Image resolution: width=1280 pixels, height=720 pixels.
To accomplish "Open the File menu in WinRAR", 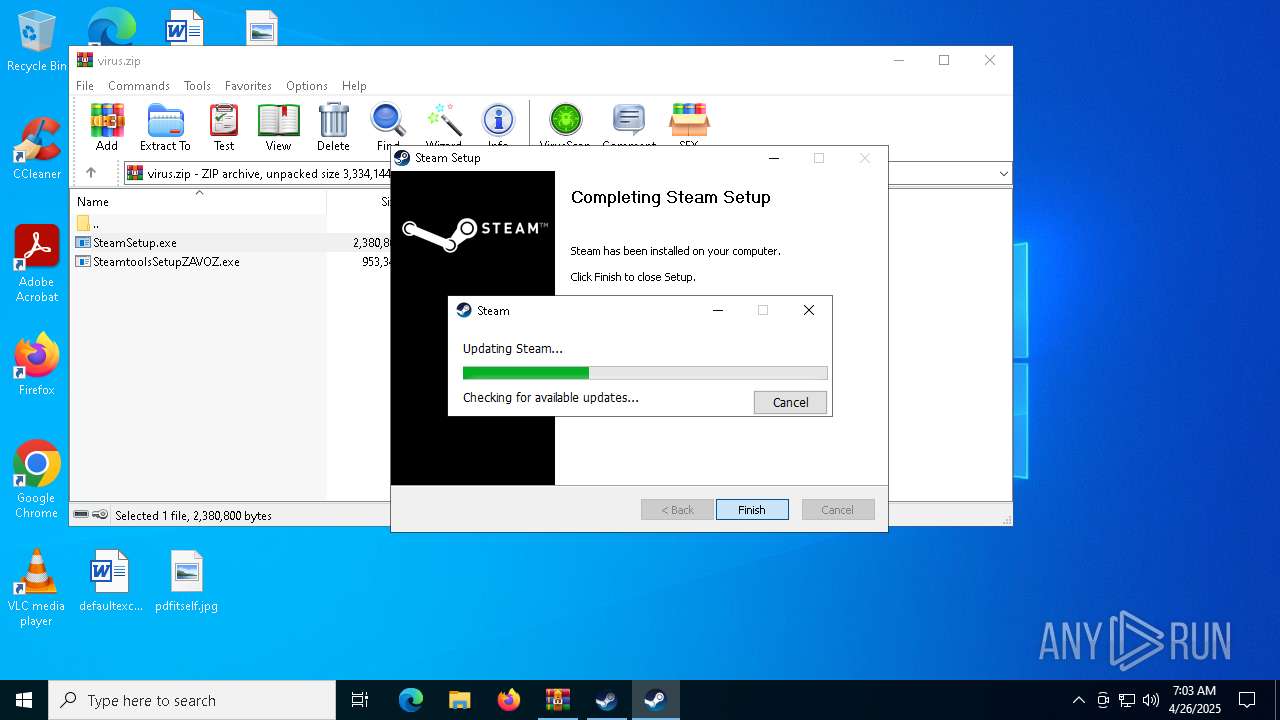I will pos(85,86).
